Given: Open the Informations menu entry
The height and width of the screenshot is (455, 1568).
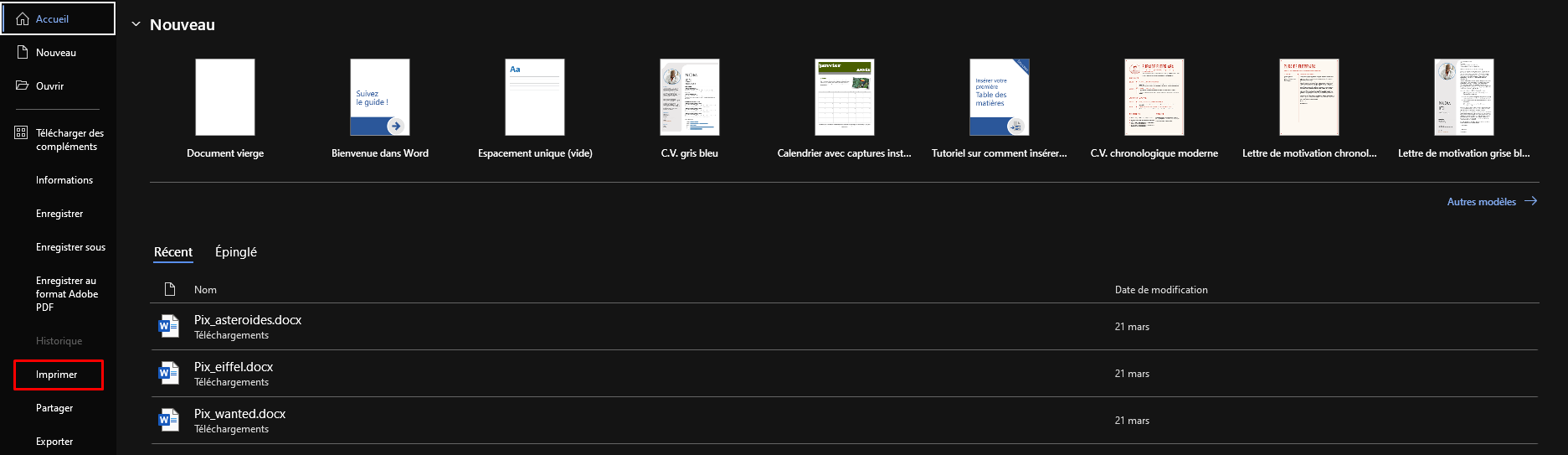Looking at the screenshot, I should coord(64,180).
